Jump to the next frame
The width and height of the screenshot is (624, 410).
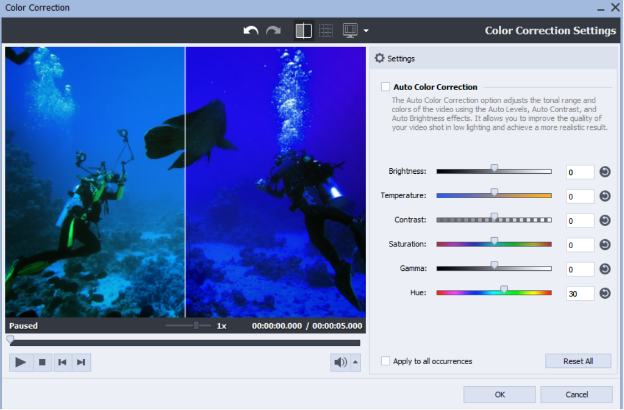point(81,362)
